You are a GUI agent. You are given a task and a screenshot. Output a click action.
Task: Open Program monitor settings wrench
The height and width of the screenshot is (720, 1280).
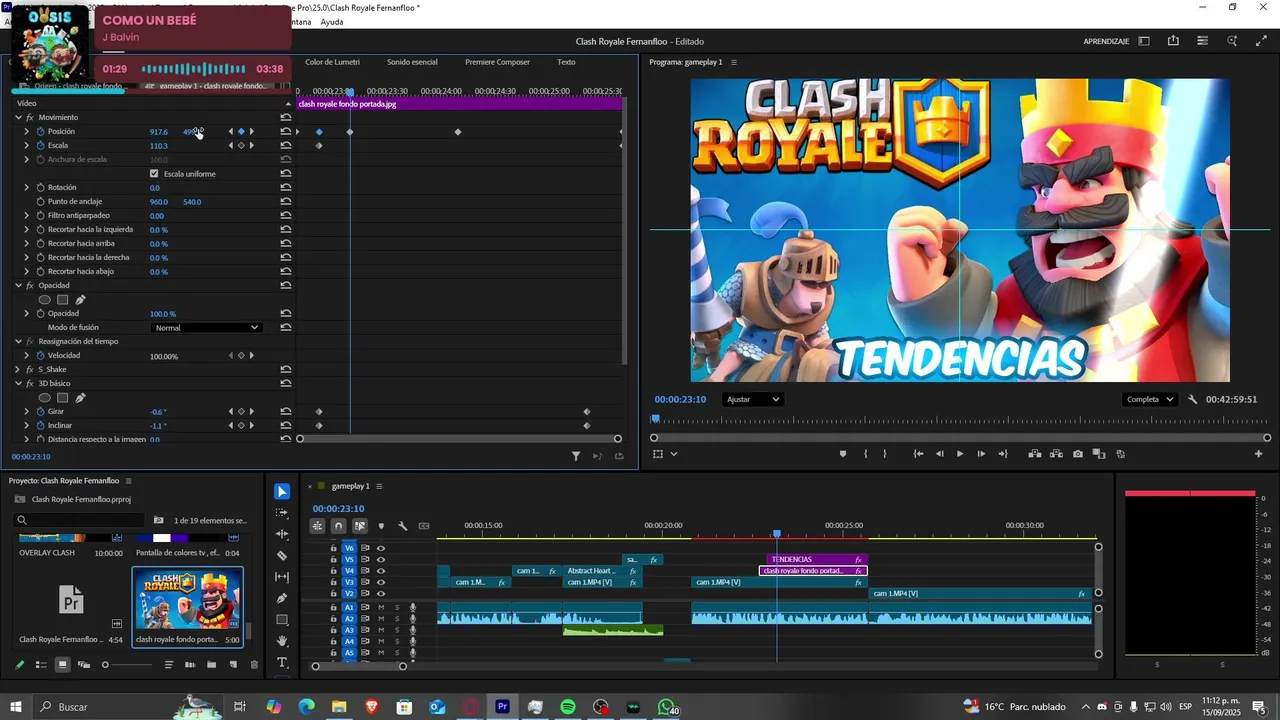coord(1192,399)
